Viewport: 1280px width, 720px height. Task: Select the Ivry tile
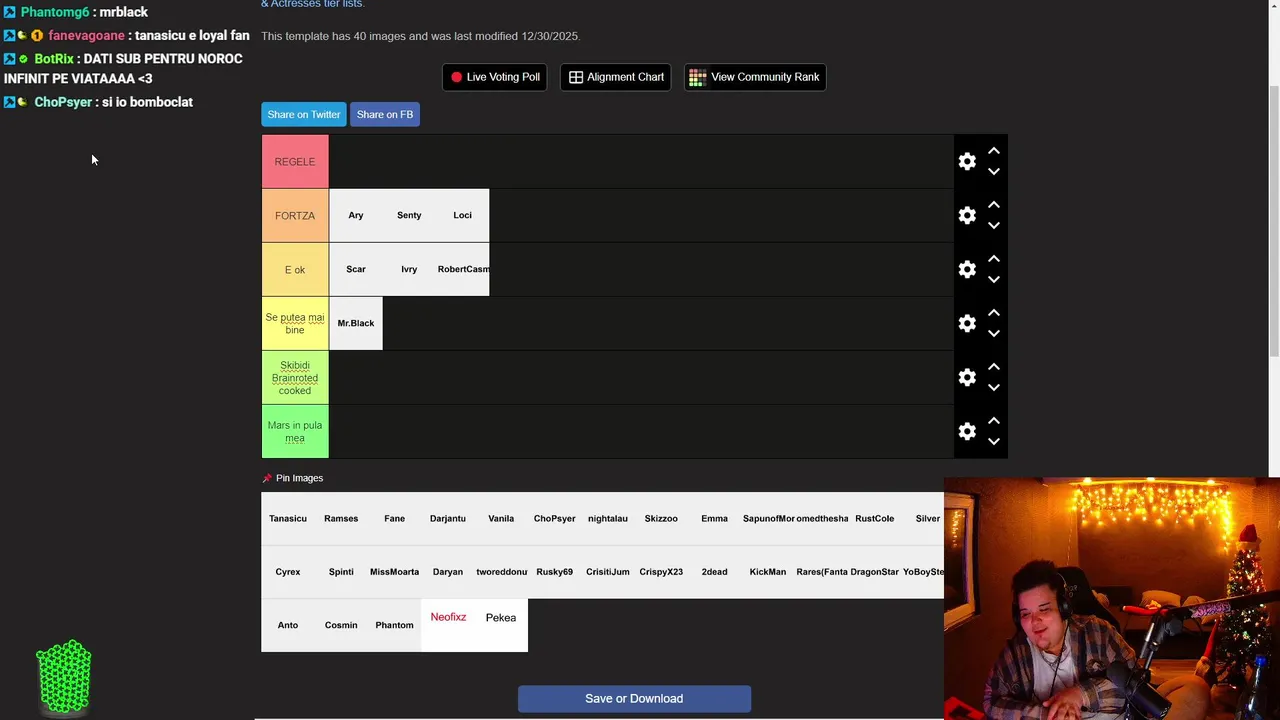409,269
